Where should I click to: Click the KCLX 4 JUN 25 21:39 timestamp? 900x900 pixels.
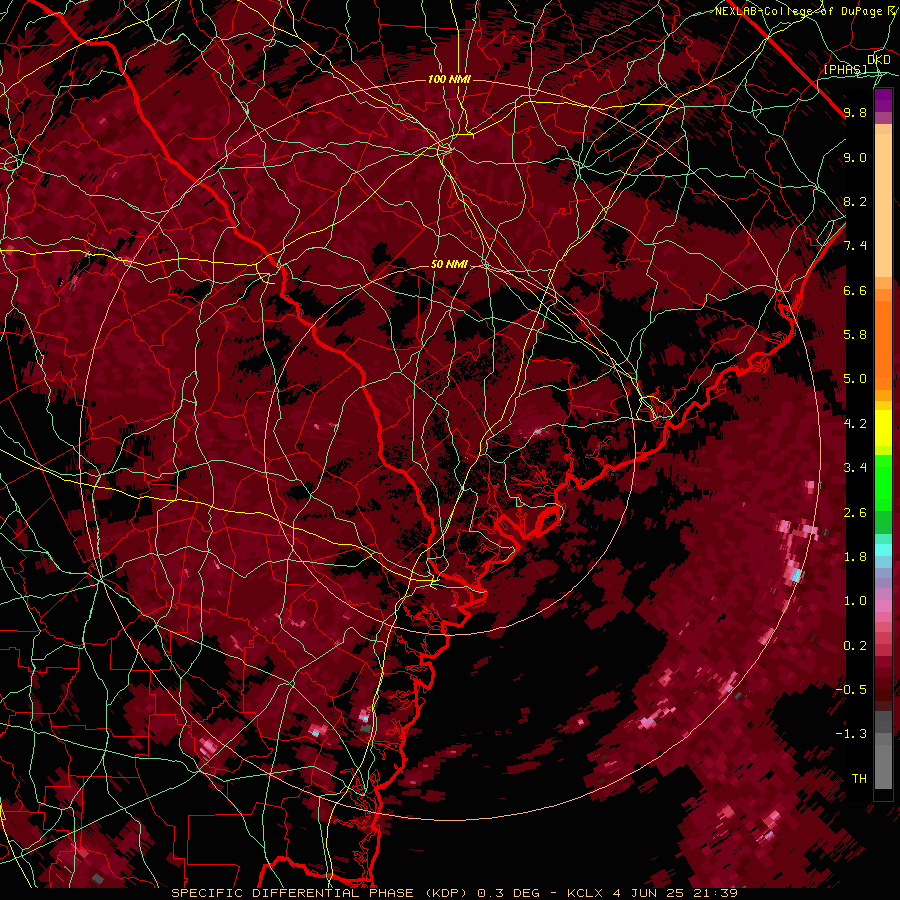[x=652, y=893]
